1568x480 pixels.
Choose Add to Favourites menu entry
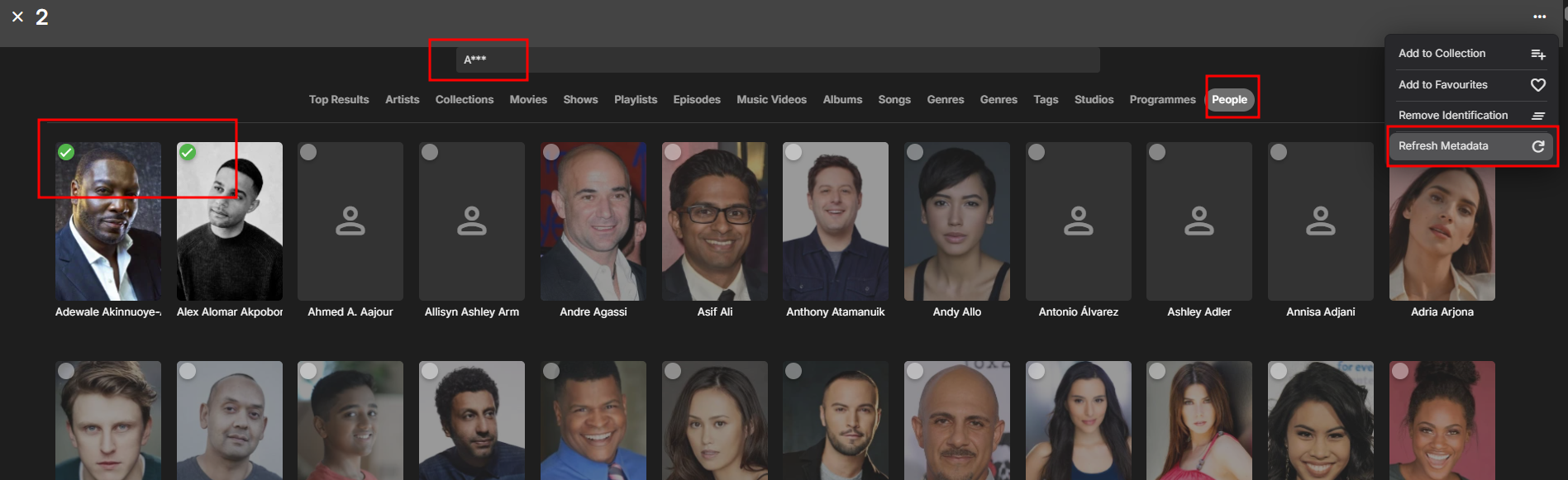pos(1471,85)
